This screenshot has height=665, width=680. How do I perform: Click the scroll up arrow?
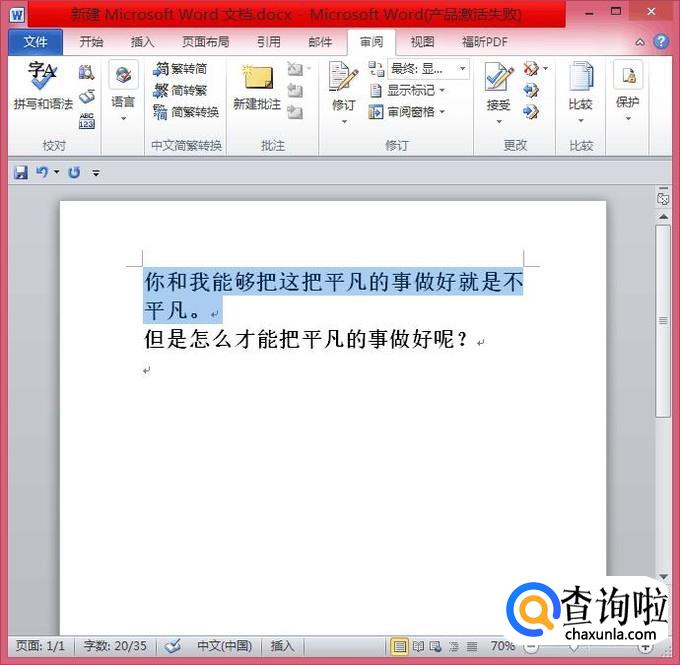663,216
